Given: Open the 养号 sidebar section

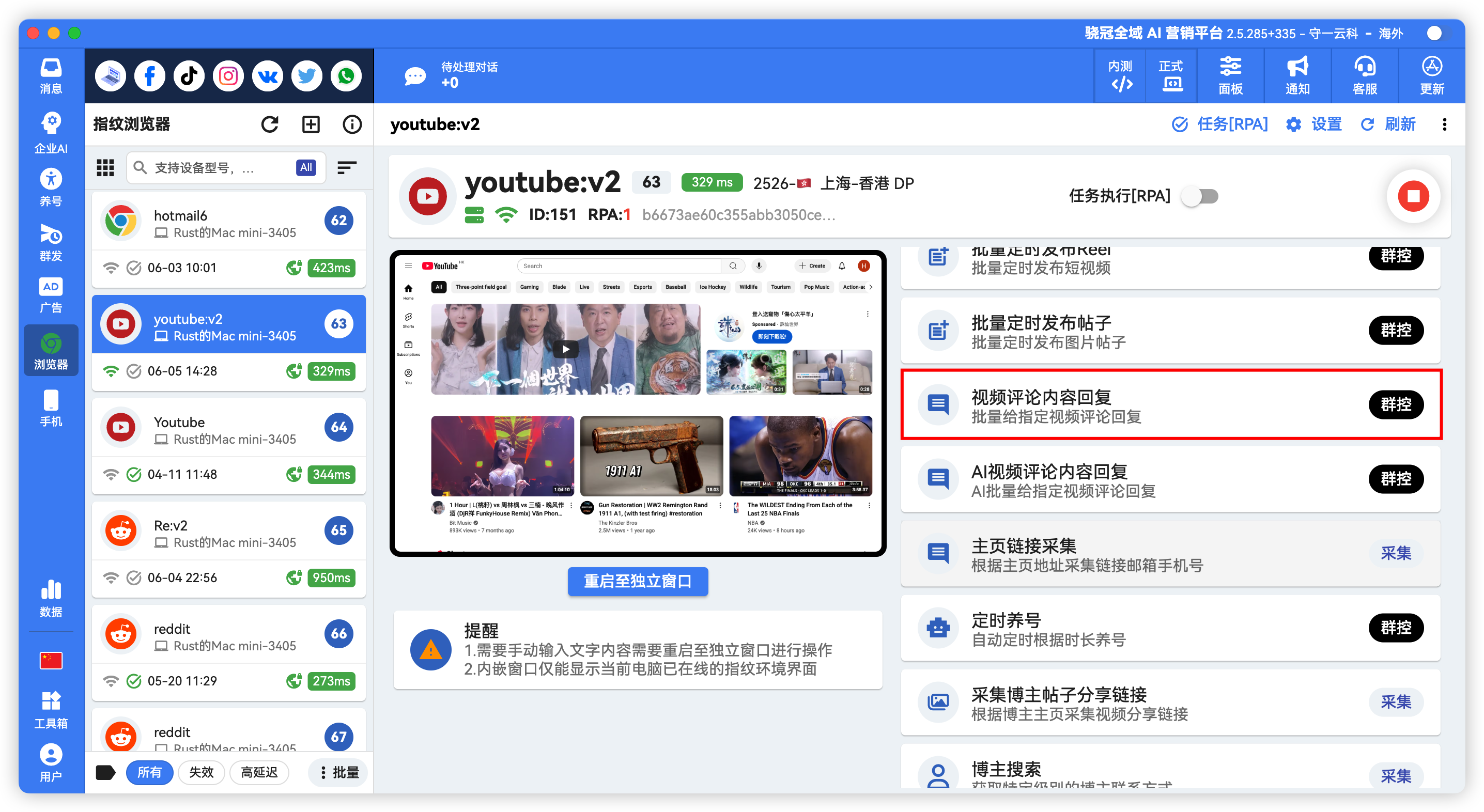Looking at the screenshot, I should 51,187.
